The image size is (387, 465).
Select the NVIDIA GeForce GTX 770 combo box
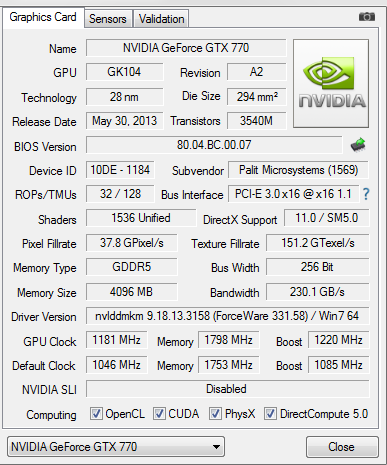[x=116, y=447]
